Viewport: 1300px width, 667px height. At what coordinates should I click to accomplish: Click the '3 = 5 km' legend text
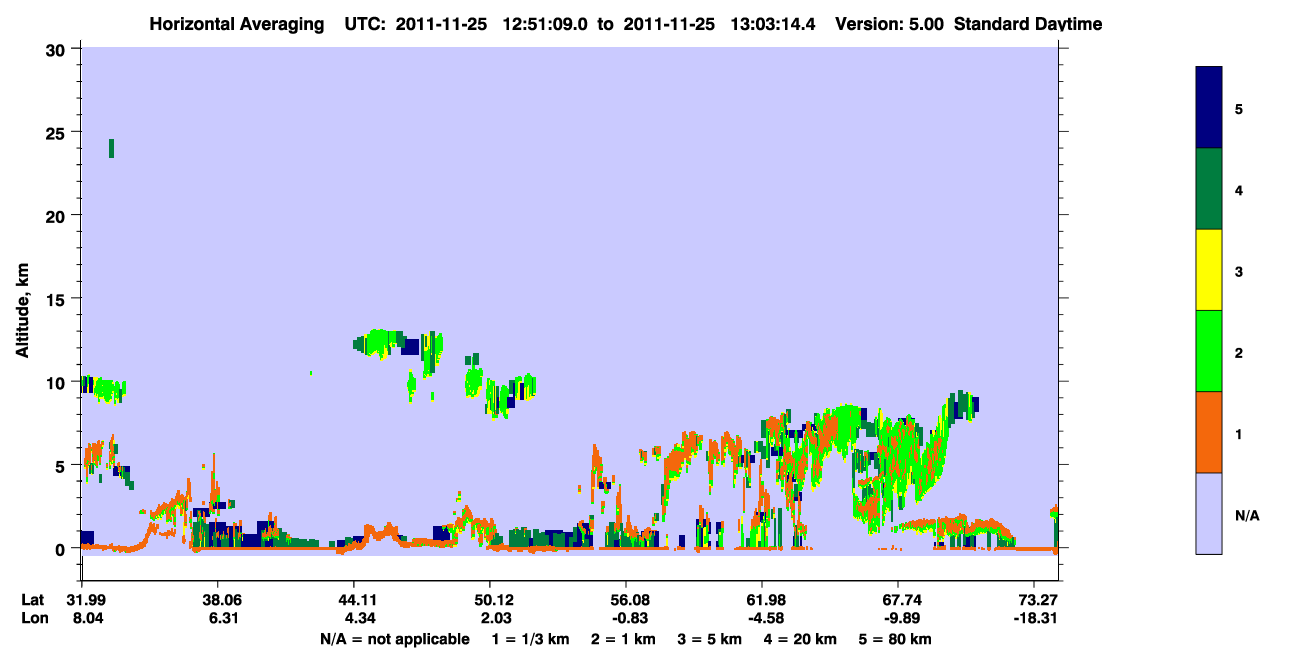point(711,639)
